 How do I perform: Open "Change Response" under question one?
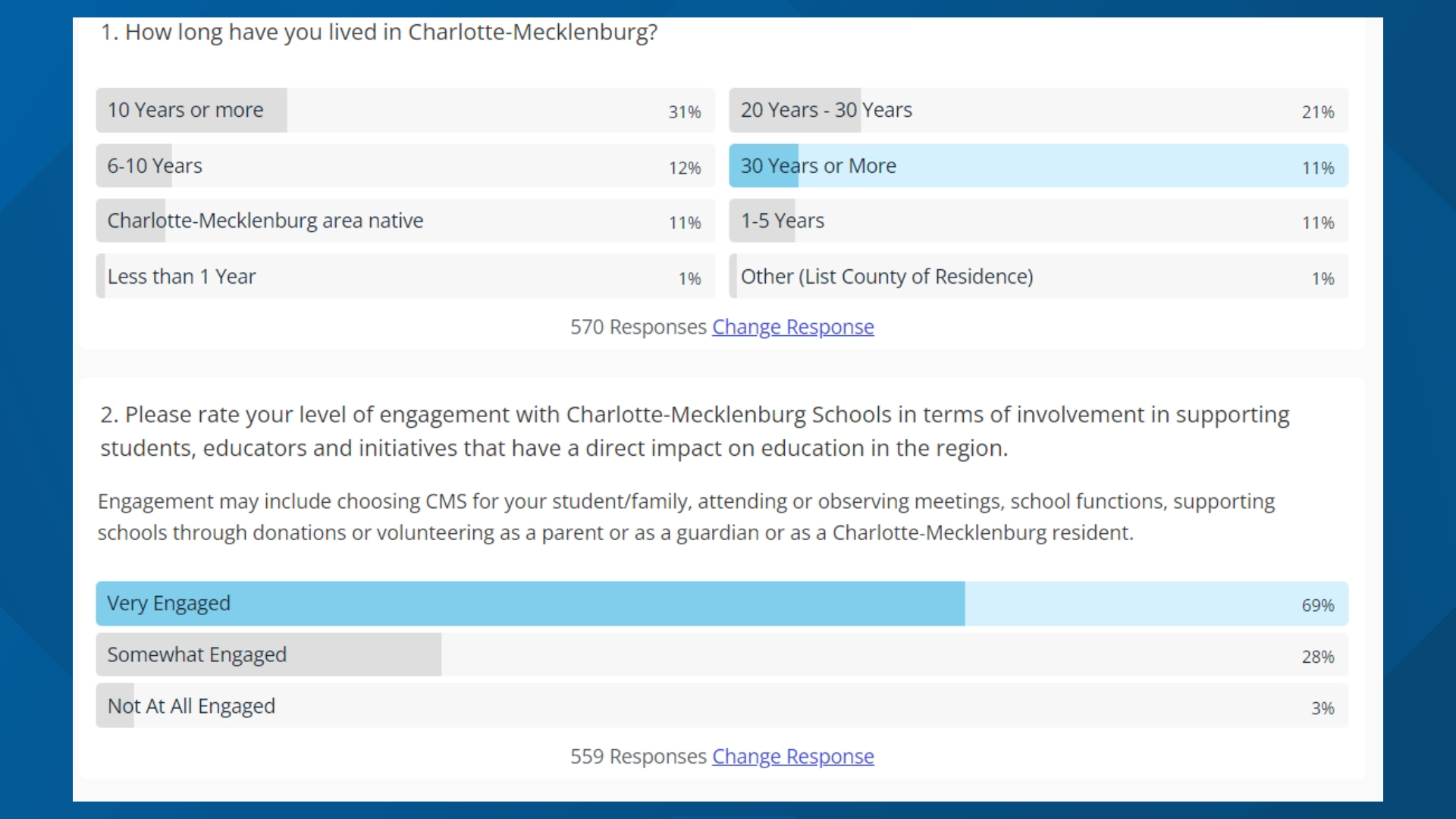coord(793,327)
